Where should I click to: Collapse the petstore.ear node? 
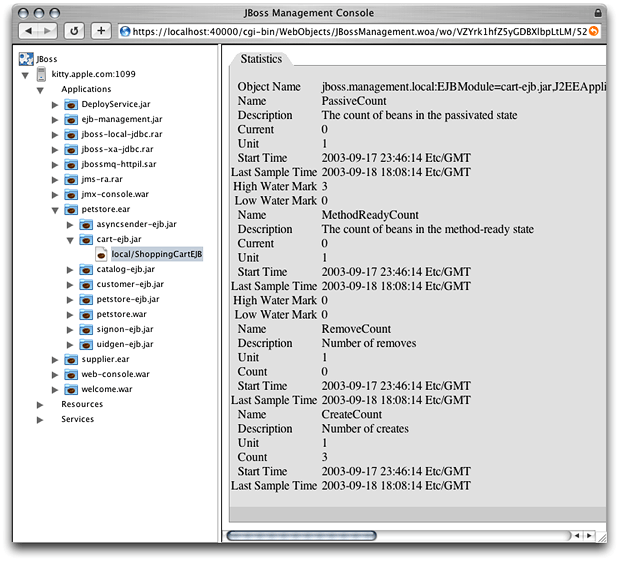55,210
